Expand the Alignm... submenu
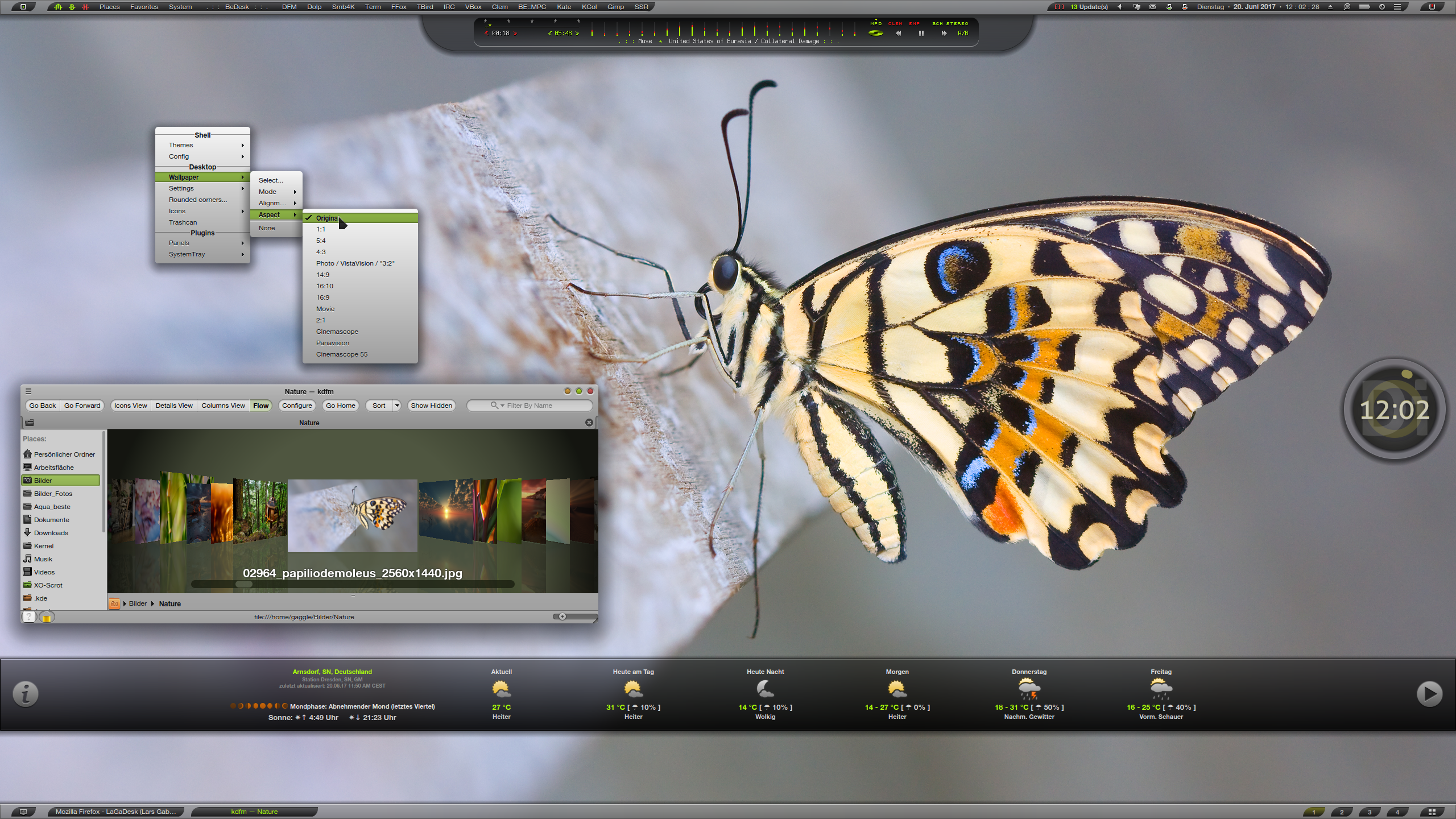1456x819 pixels. coord(276,203)
